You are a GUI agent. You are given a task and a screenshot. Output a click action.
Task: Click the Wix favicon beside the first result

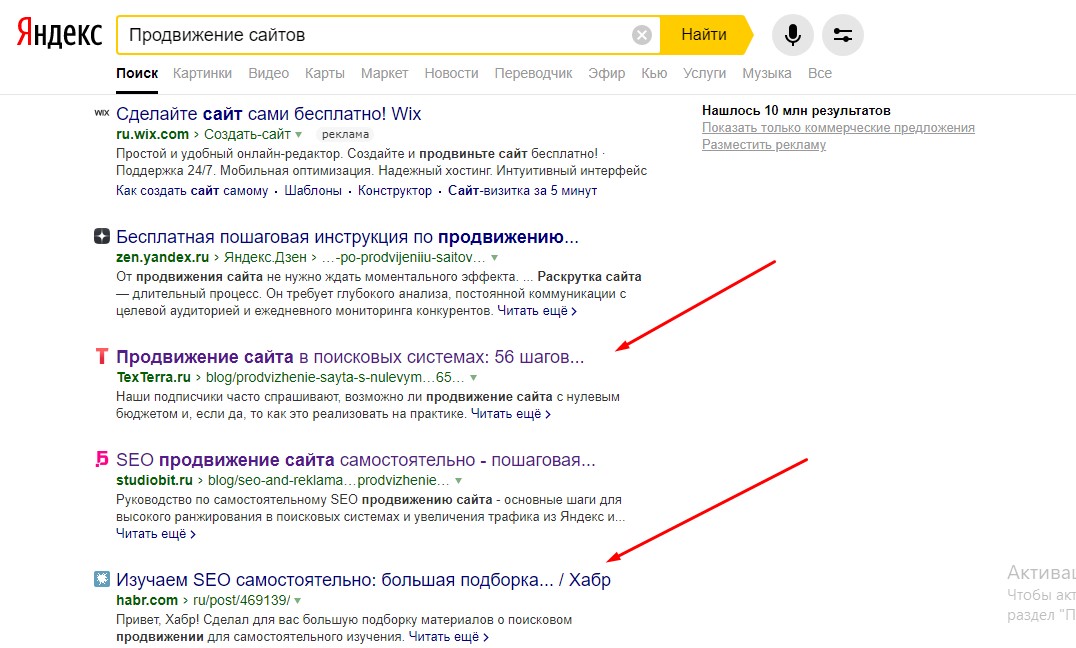(x=101, y=113)
